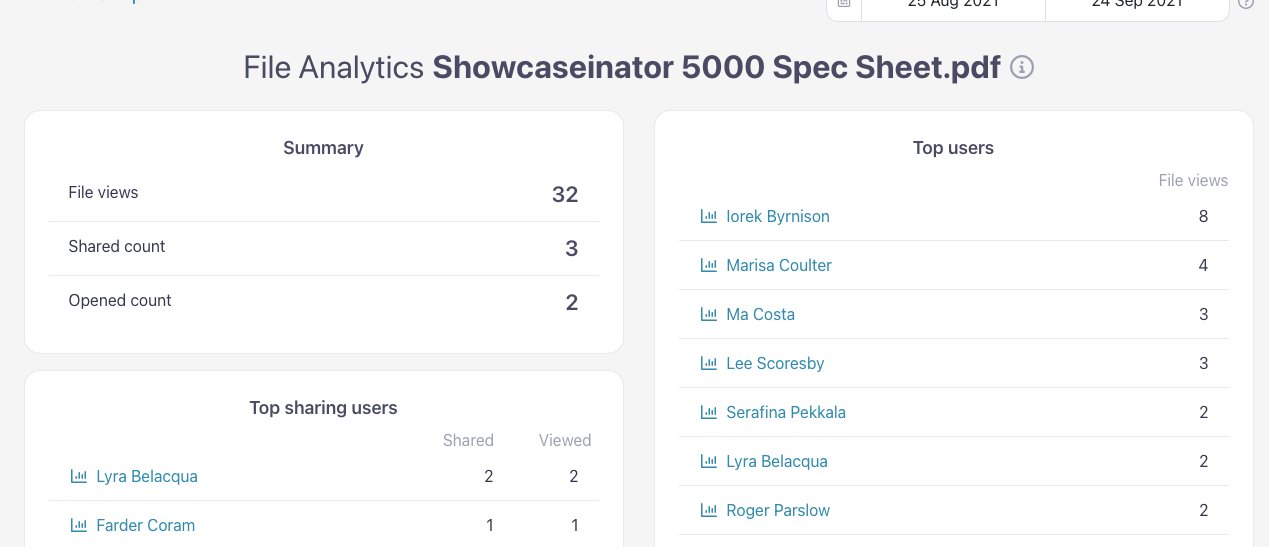The image size is (1269, 547).
Task: Click the calendar icon in the date range picker
Action: coord(844,4)
